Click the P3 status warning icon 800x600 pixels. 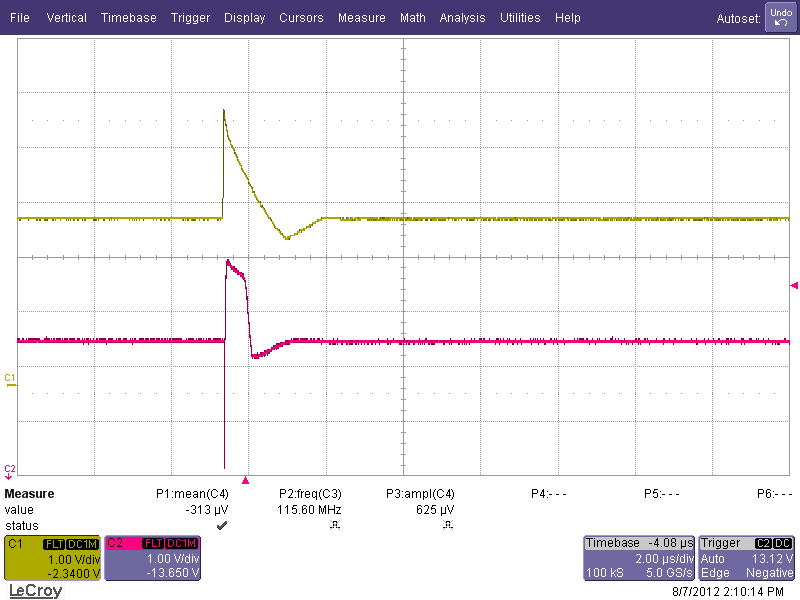448,525
